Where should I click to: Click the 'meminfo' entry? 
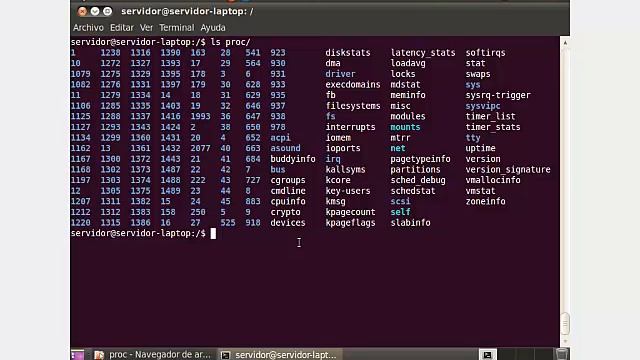(x=408, y=96)
